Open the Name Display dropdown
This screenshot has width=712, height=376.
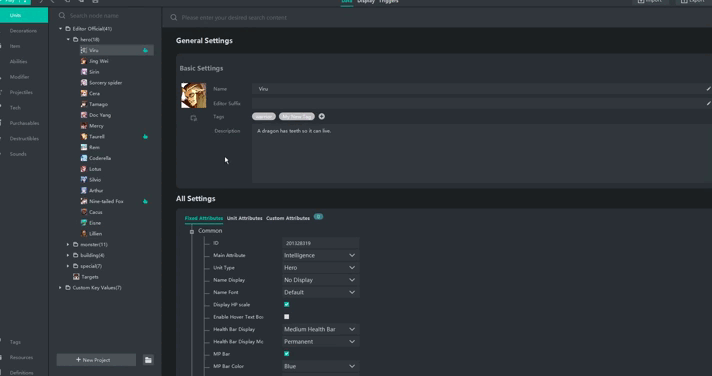(321, 280)
